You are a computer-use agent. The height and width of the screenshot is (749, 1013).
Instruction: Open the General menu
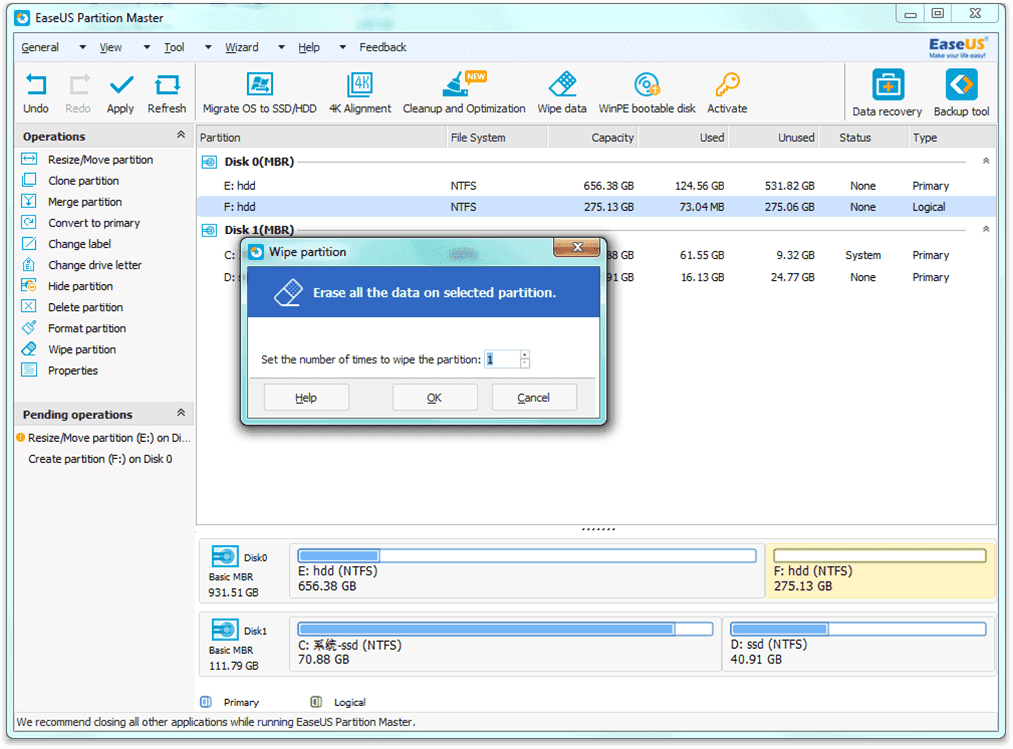coord(40,47)
